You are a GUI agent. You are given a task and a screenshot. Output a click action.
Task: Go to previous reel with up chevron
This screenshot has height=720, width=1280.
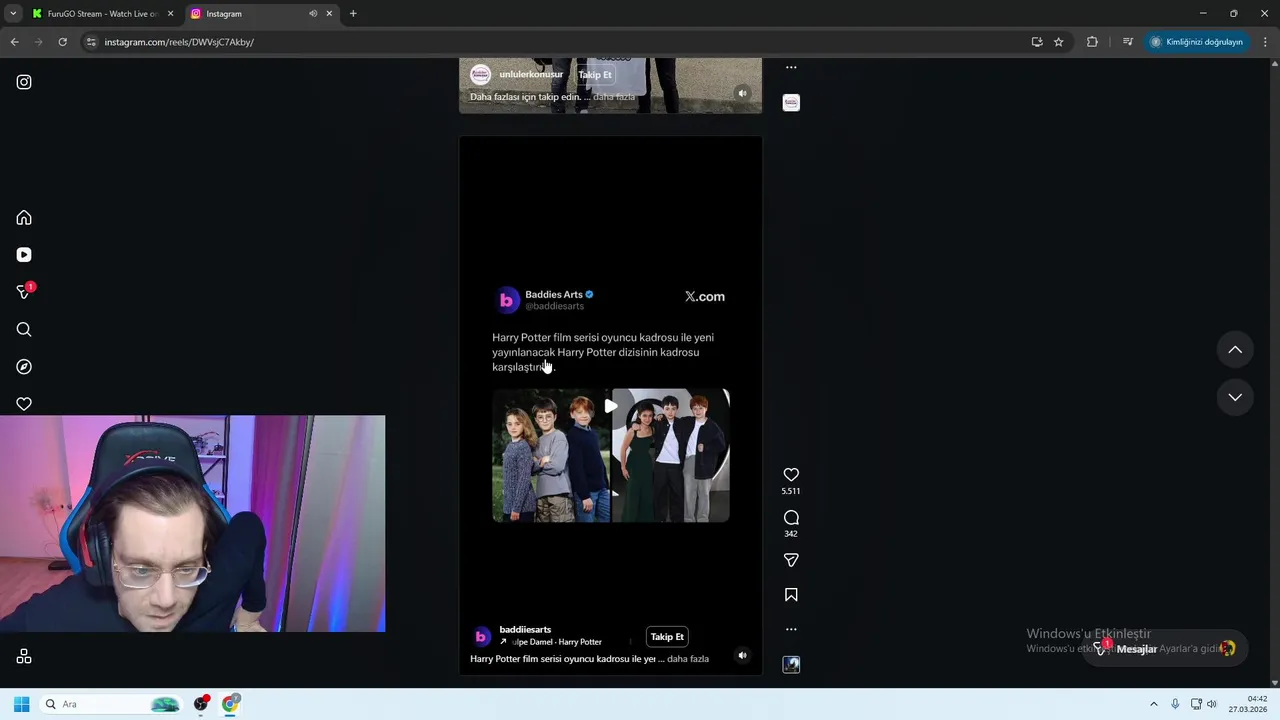pos(1235,350)
